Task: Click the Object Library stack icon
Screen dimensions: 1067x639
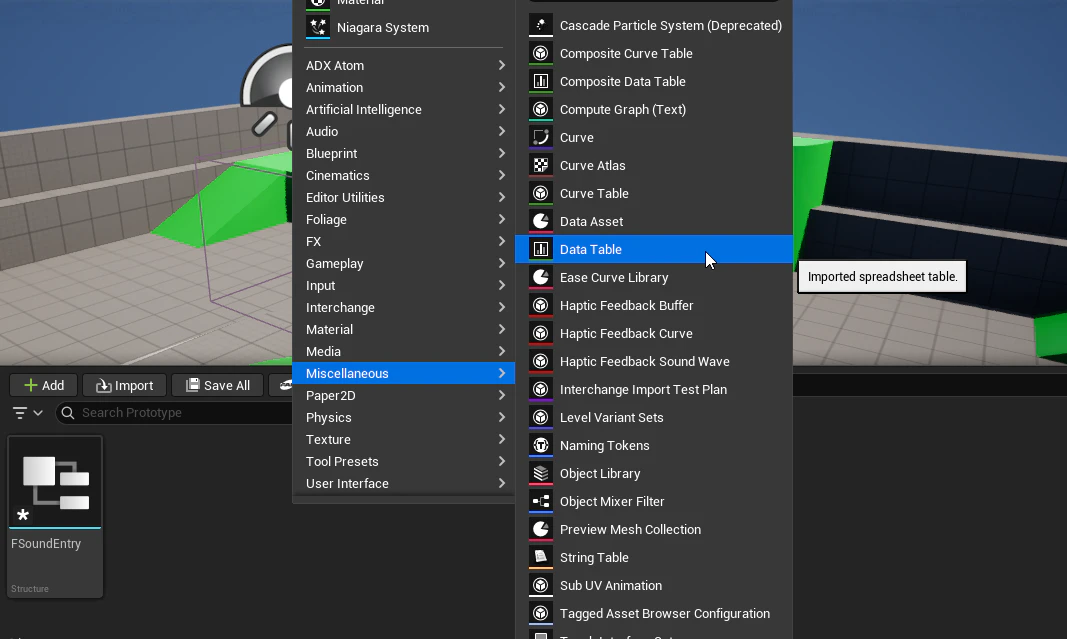Action: (540, 473)
